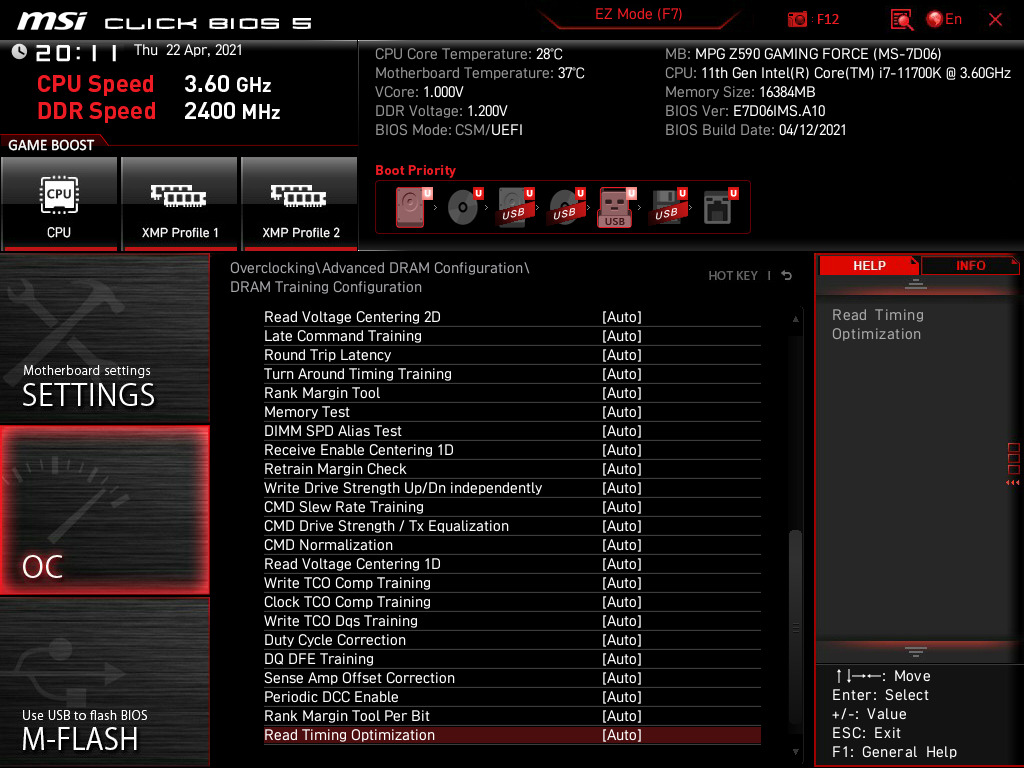The width and height of the screenshot is (1024, 768).
Task: Select the Write TCO Dqs Training row
Action: click(512, 620)
